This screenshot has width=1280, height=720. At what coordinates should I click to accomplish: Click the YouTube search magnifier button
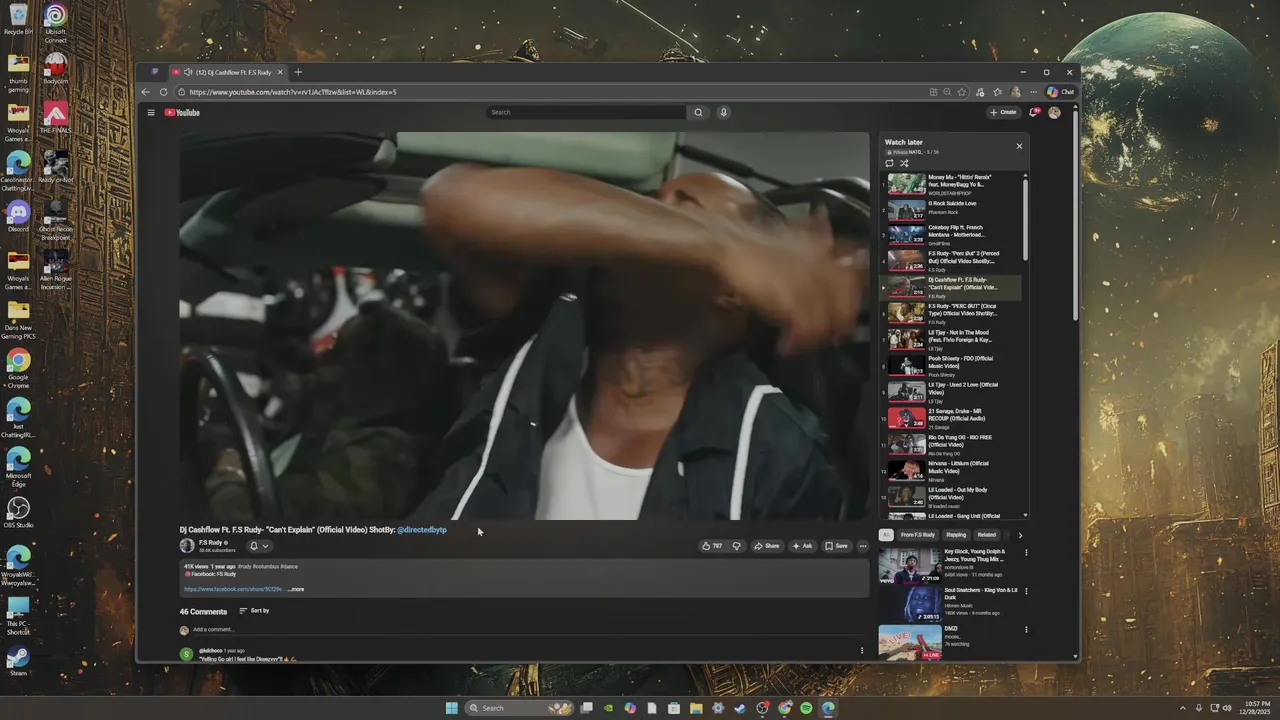coord(698,112)
